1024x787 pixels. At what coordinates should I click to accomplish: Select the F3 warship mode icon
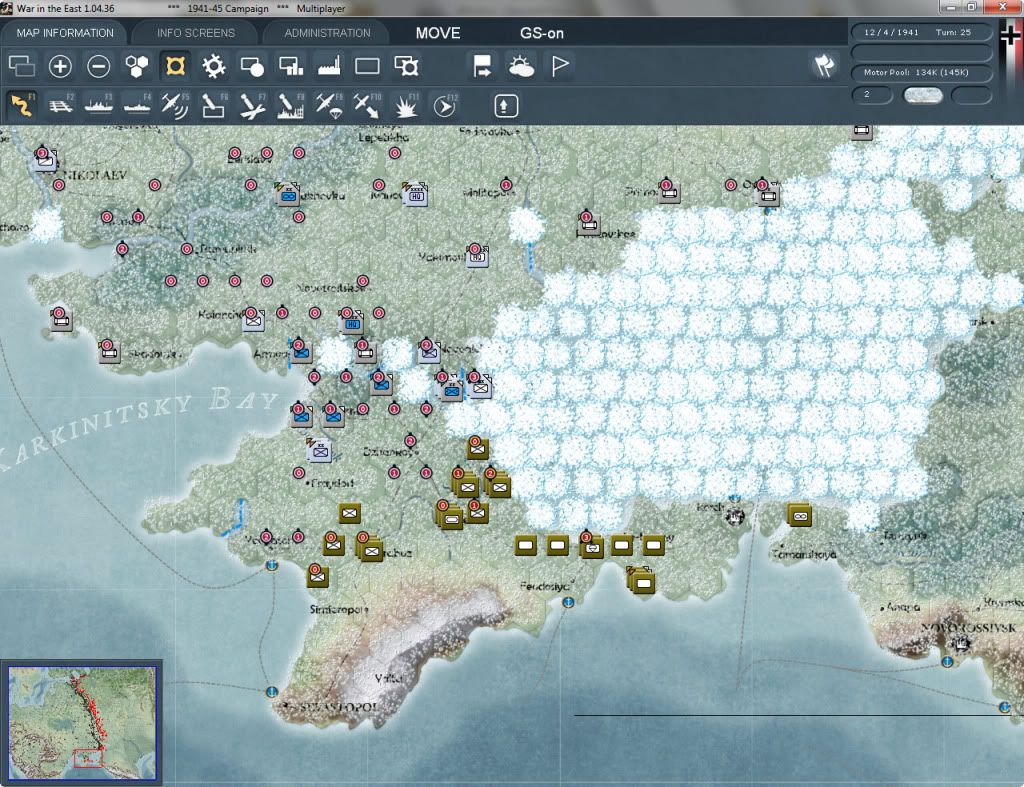[x=99, y=105]
